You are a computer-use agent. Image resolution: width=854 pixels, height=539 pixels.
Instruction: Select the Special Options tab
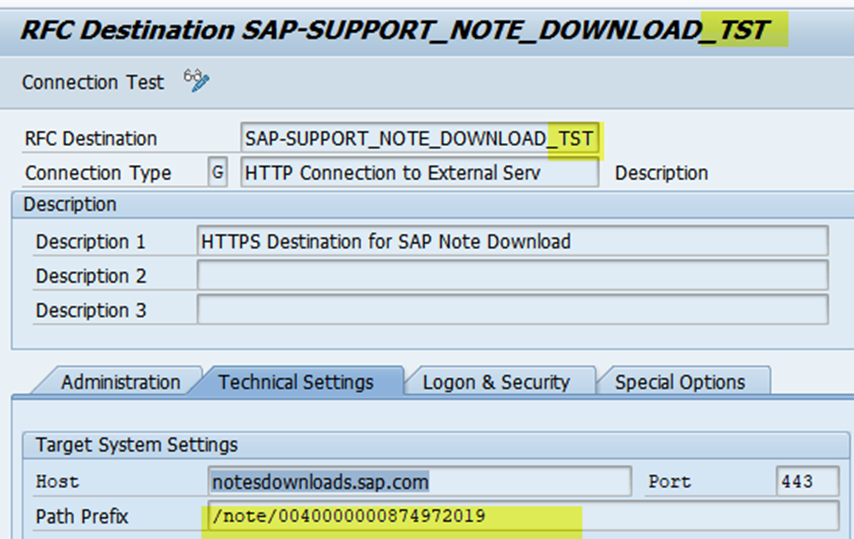680,382
